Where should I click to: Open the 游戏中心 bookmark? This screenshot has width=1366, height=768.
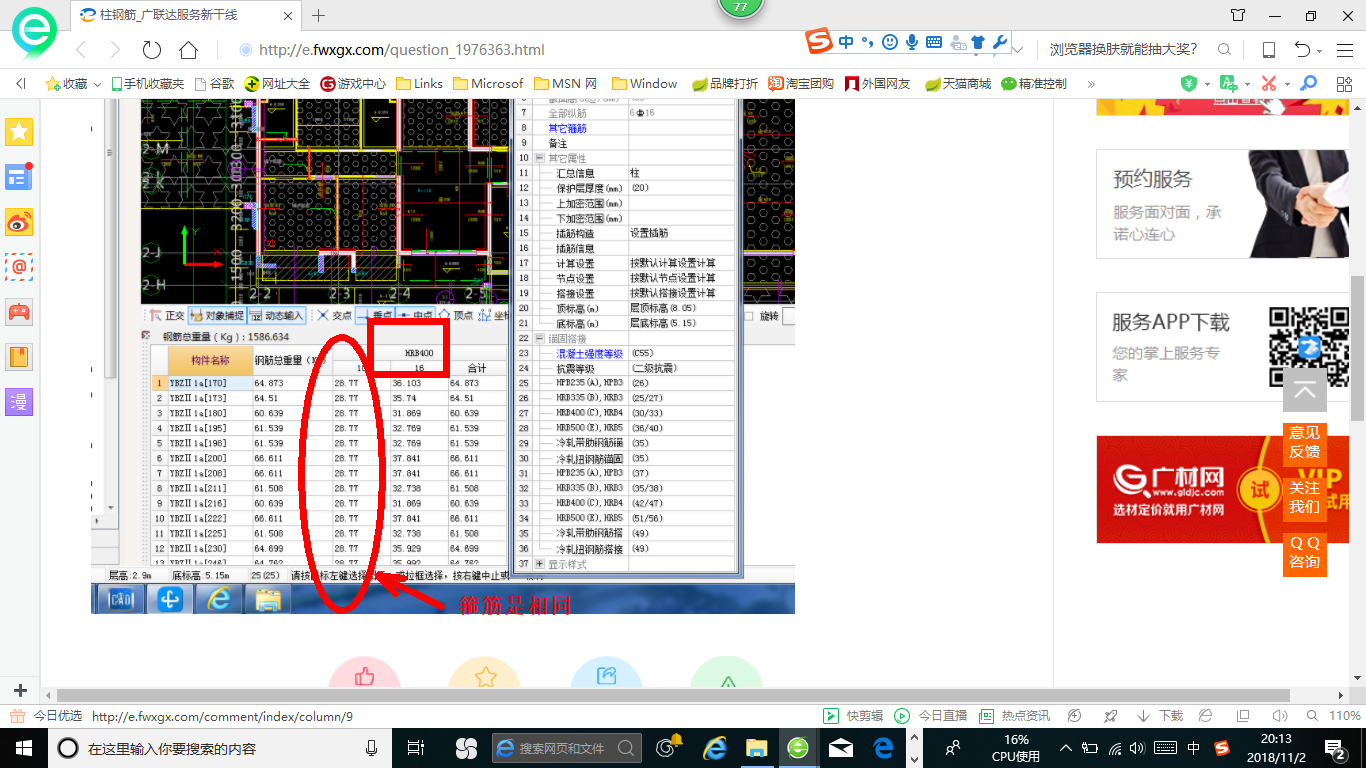pyautogui.click(x=353, y=84)
